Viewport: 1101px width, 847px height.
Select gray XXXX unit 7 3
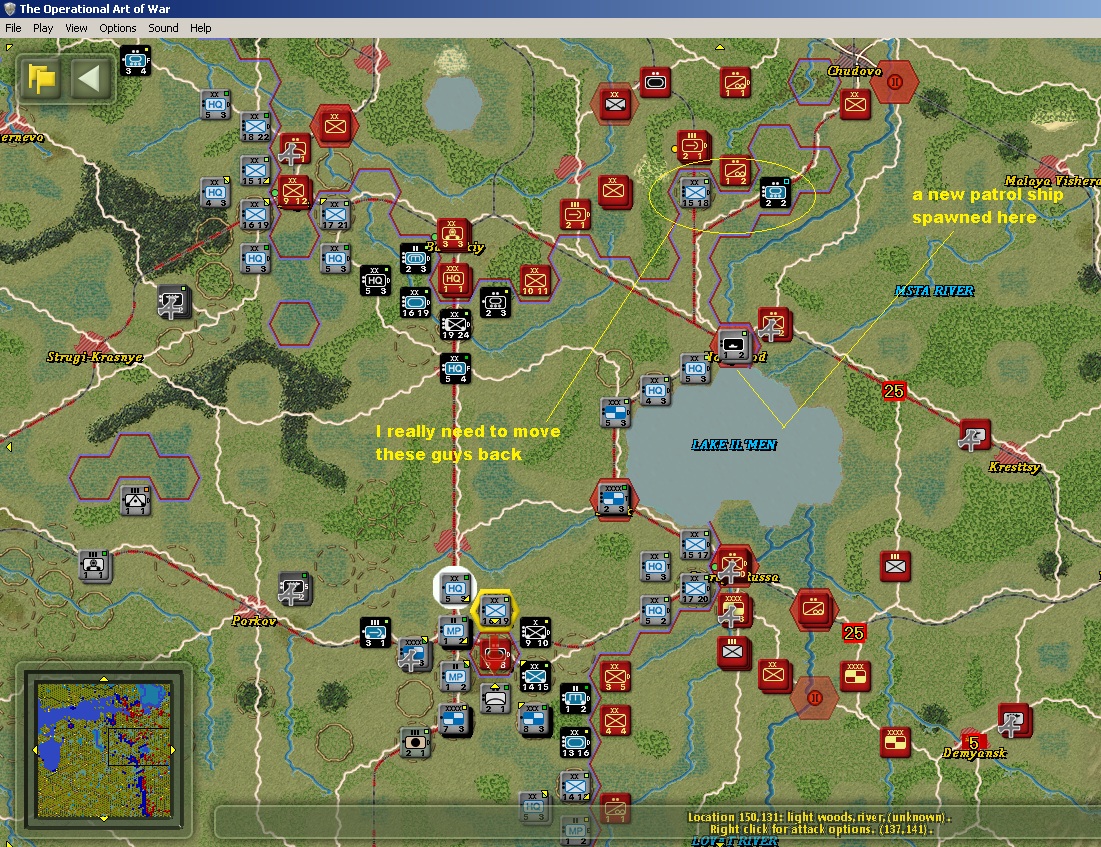point(454,720)
